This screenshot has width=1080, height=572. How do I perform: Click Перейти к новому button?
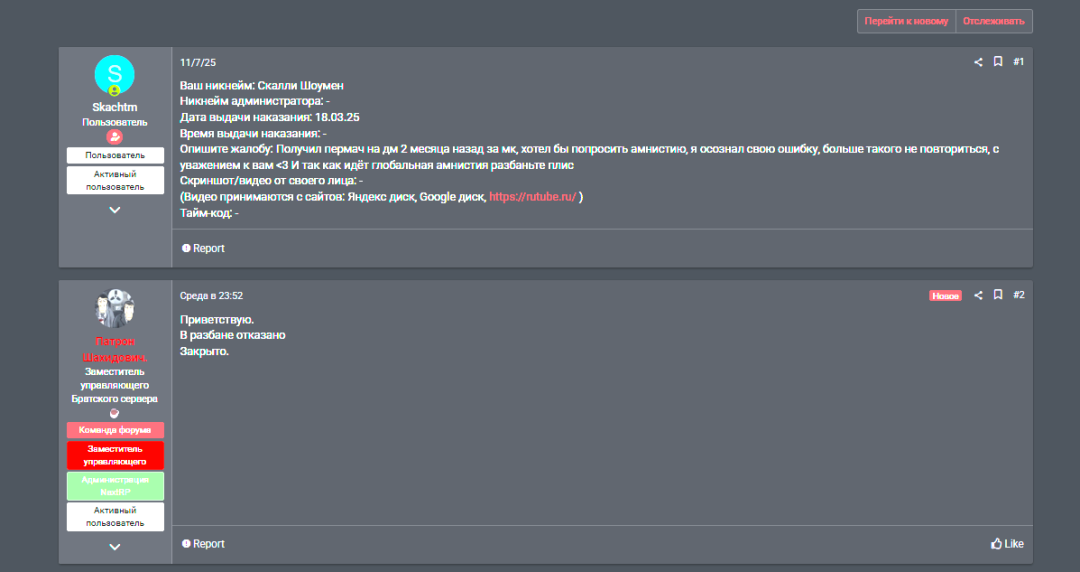pyautogui.click(x=906, y=21)
